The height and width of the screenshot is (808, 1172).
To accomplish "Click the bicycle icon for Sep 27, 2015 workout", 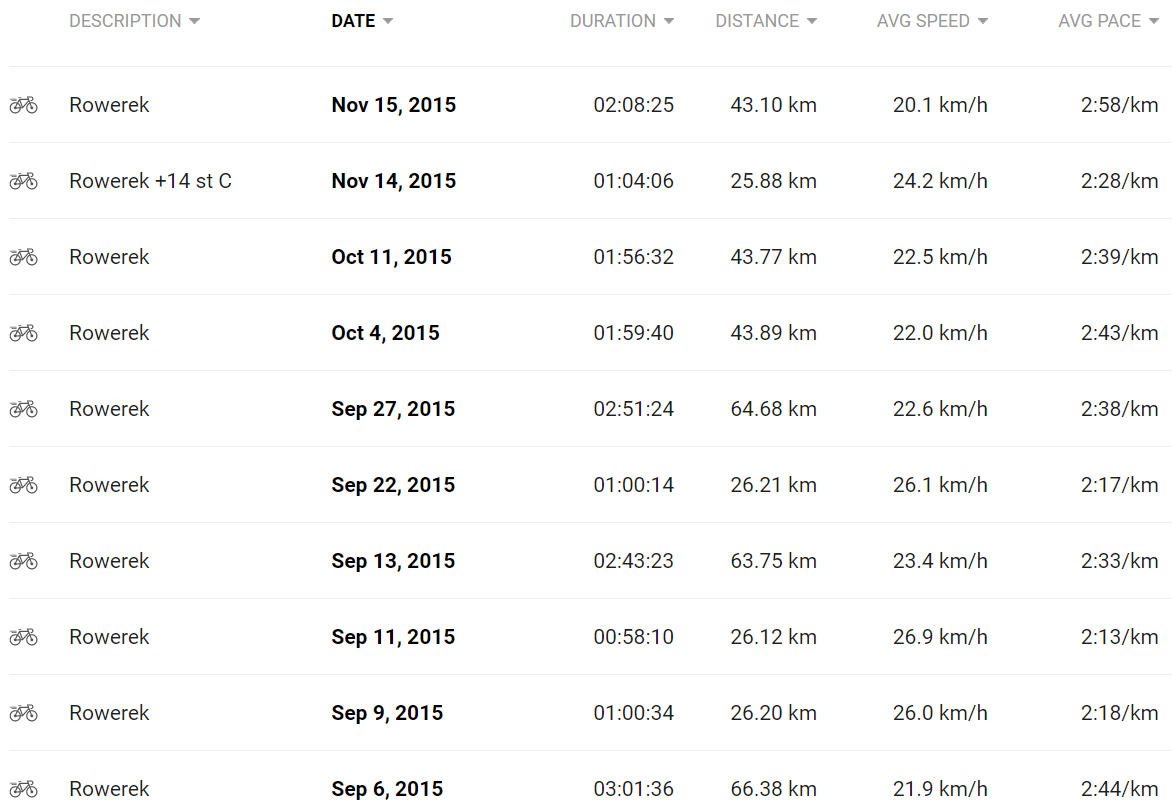I will [x=23, y=409].
